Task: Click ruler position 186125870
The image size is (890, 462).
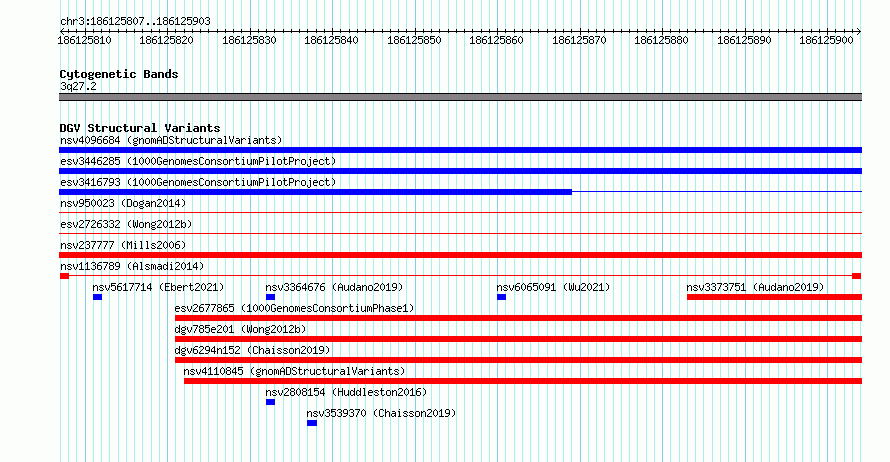Action: tap(580, 40)
